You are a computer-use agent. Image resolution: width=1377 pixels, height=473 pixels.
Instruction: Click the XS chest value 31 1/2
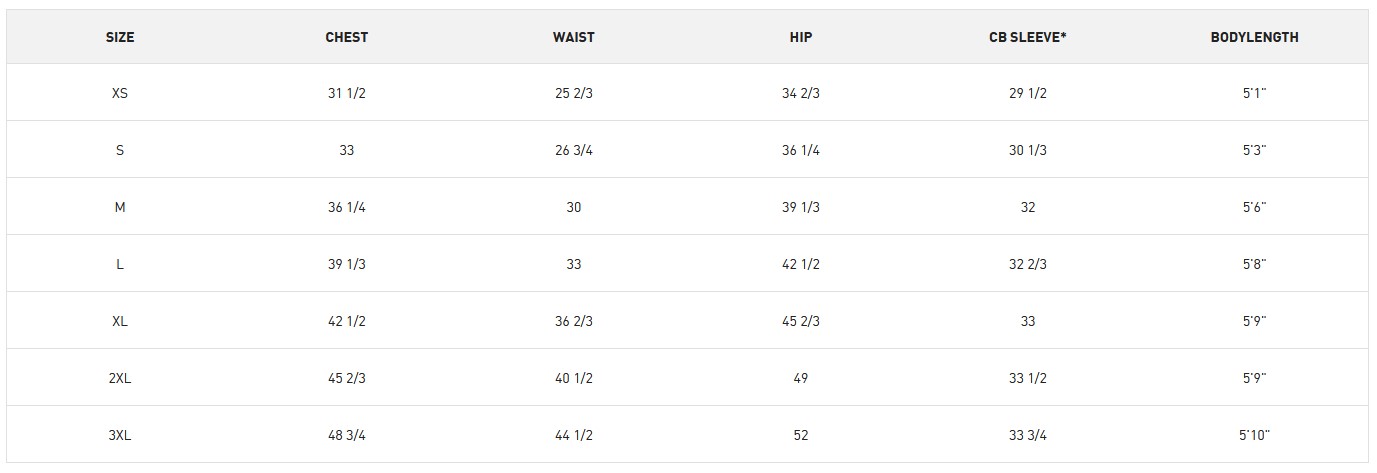[x=347, y=93]
